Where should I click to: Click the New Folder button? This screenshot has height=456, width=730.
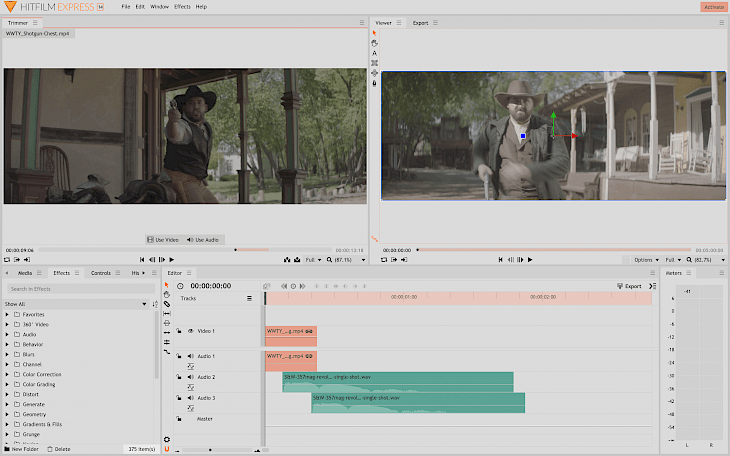pyautogui.click(x=21, y=449)
